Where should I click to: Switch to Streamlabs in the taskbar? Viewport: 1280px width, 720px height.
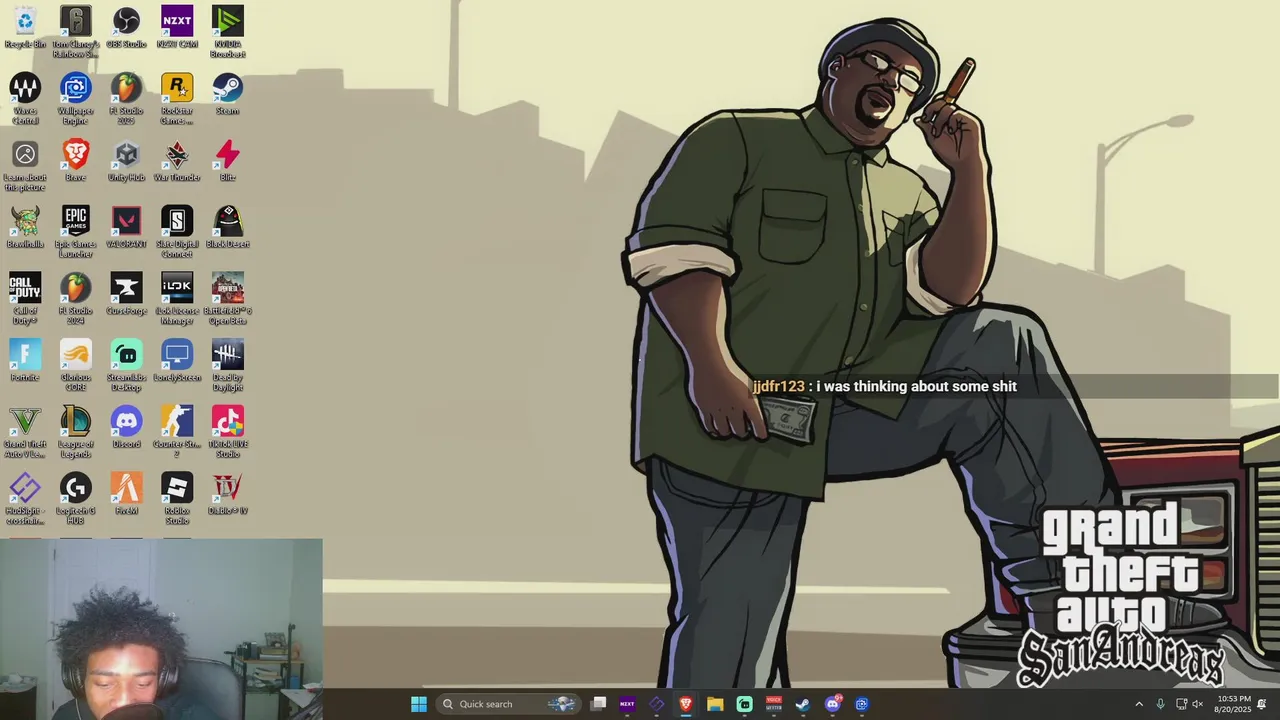(744, 704)
